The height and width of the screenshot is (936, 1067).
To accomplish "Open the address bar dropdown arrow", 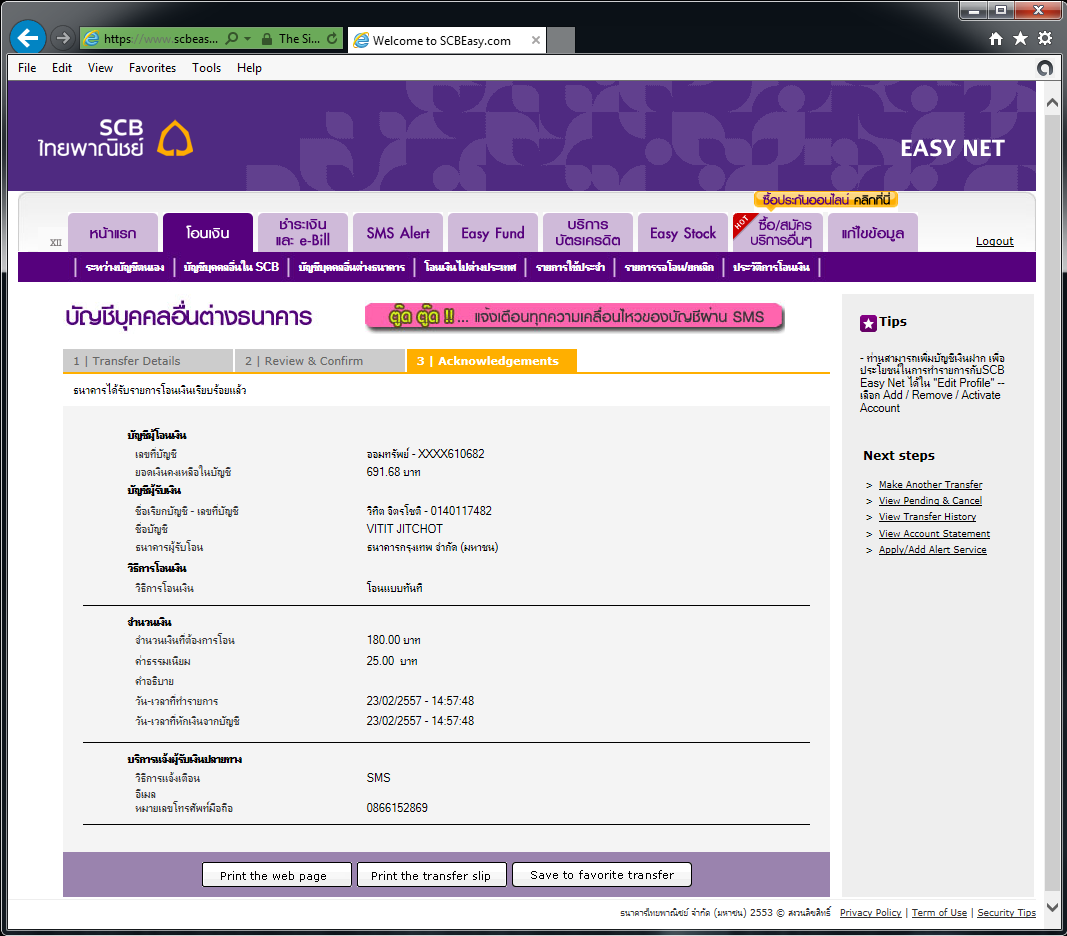I will 248,39.
